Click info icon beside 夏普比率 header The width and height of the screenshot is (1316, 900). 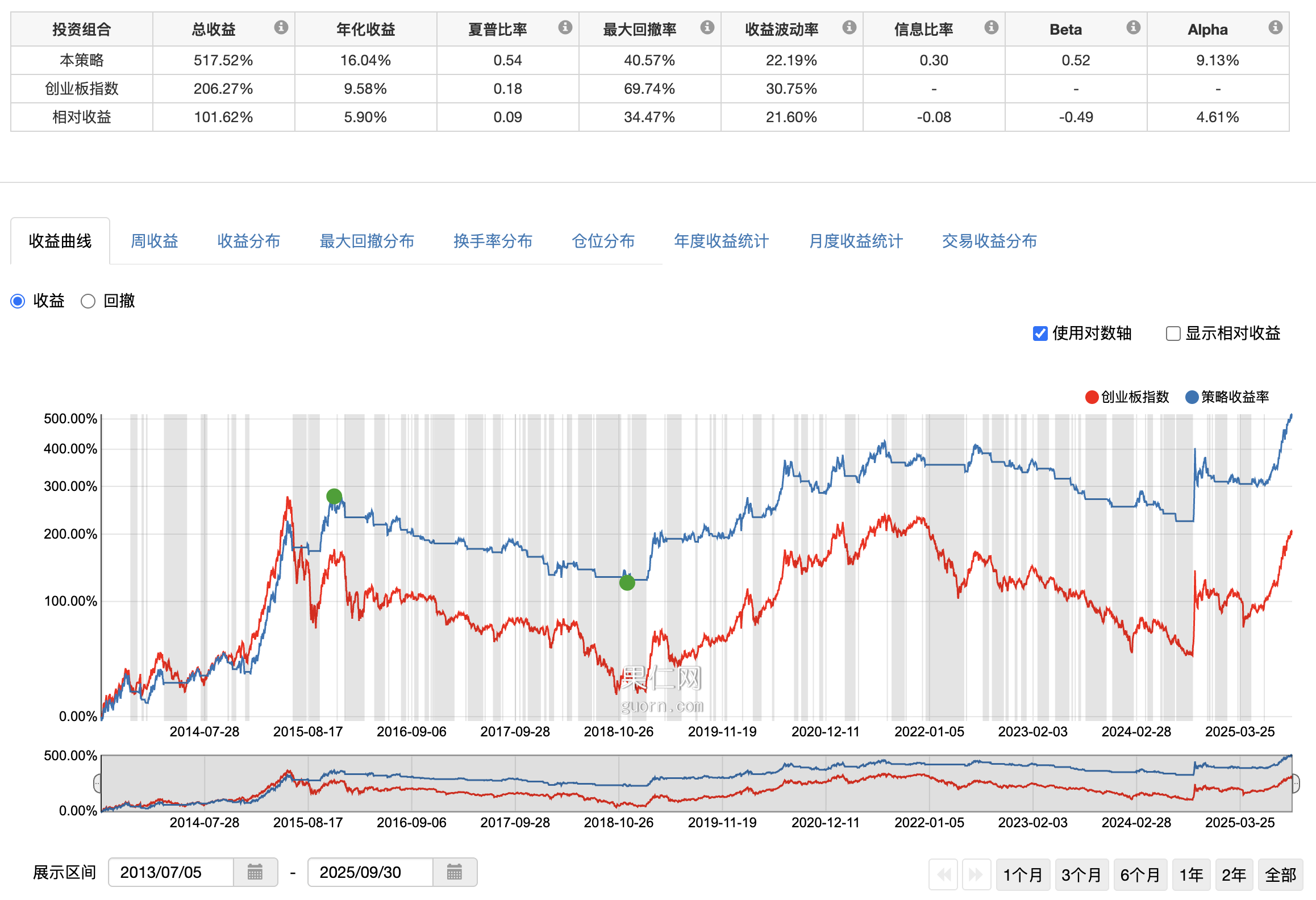[565, 27]
